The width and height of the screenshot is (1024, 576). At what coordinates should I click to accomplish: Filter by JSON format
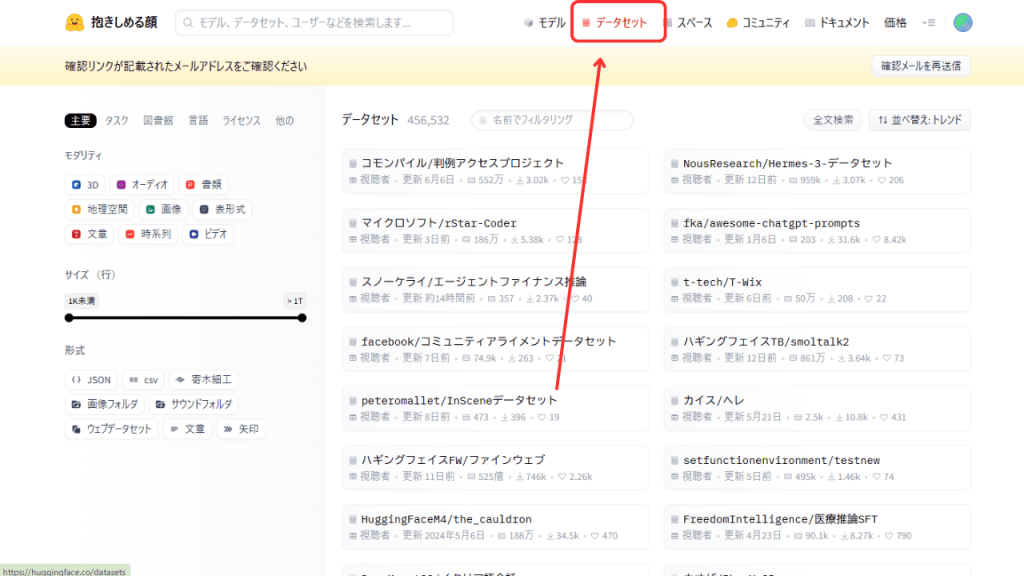click(x=91, y=380)
